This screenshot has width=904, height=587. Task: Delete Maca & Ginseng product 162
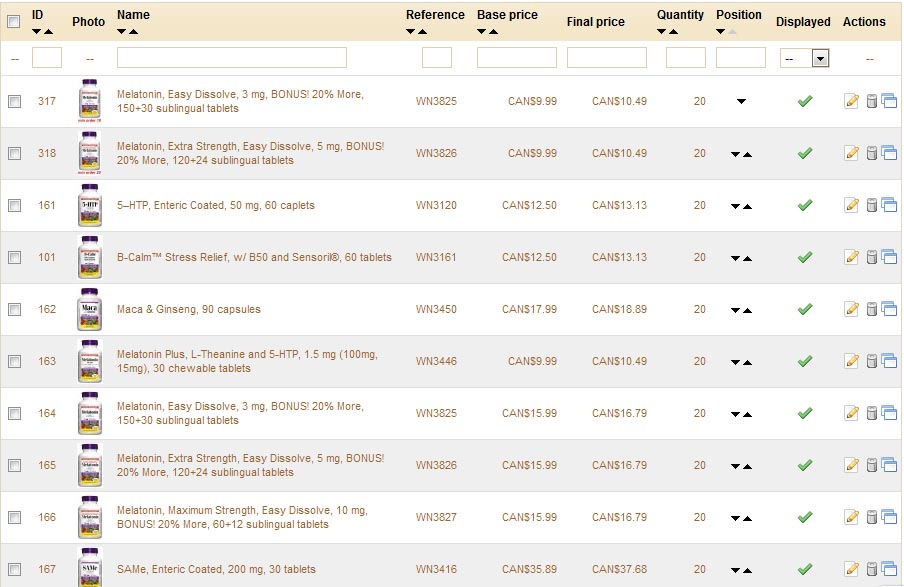(872, 309)
